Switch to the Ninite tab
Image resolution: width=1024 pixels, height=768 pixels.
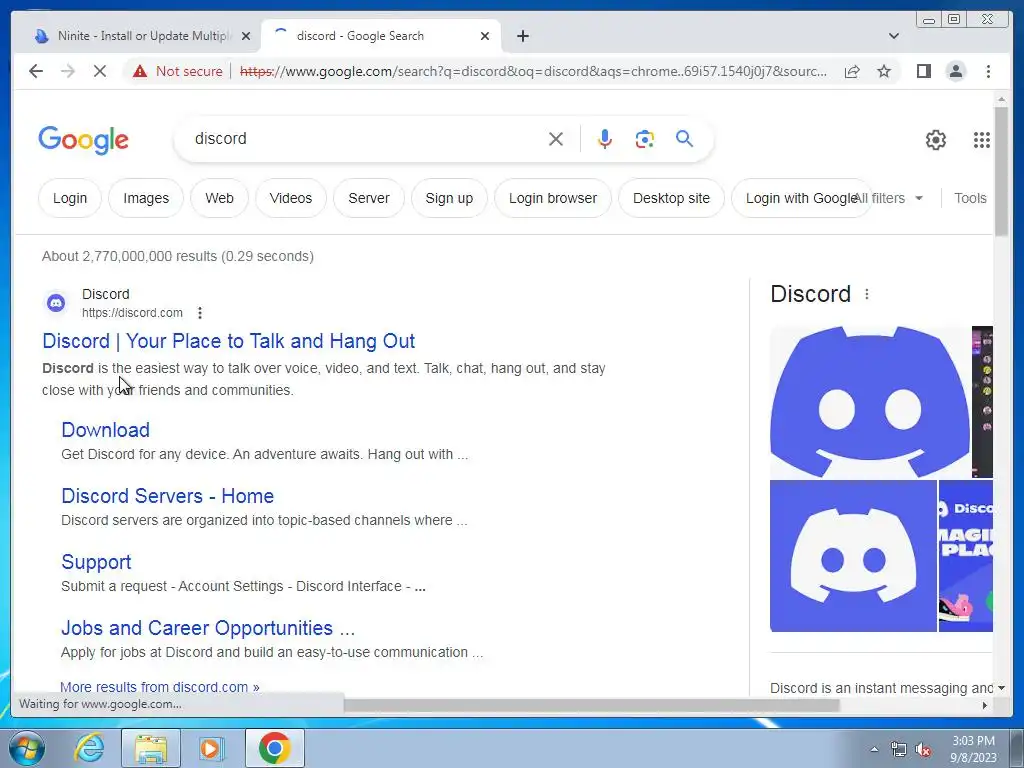142,36
